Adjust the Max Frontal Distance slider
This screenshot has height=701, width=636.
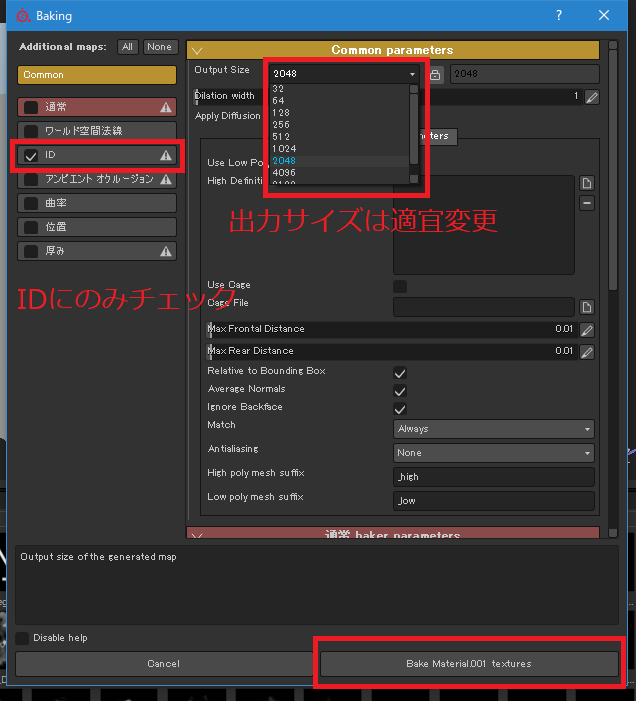392,329
